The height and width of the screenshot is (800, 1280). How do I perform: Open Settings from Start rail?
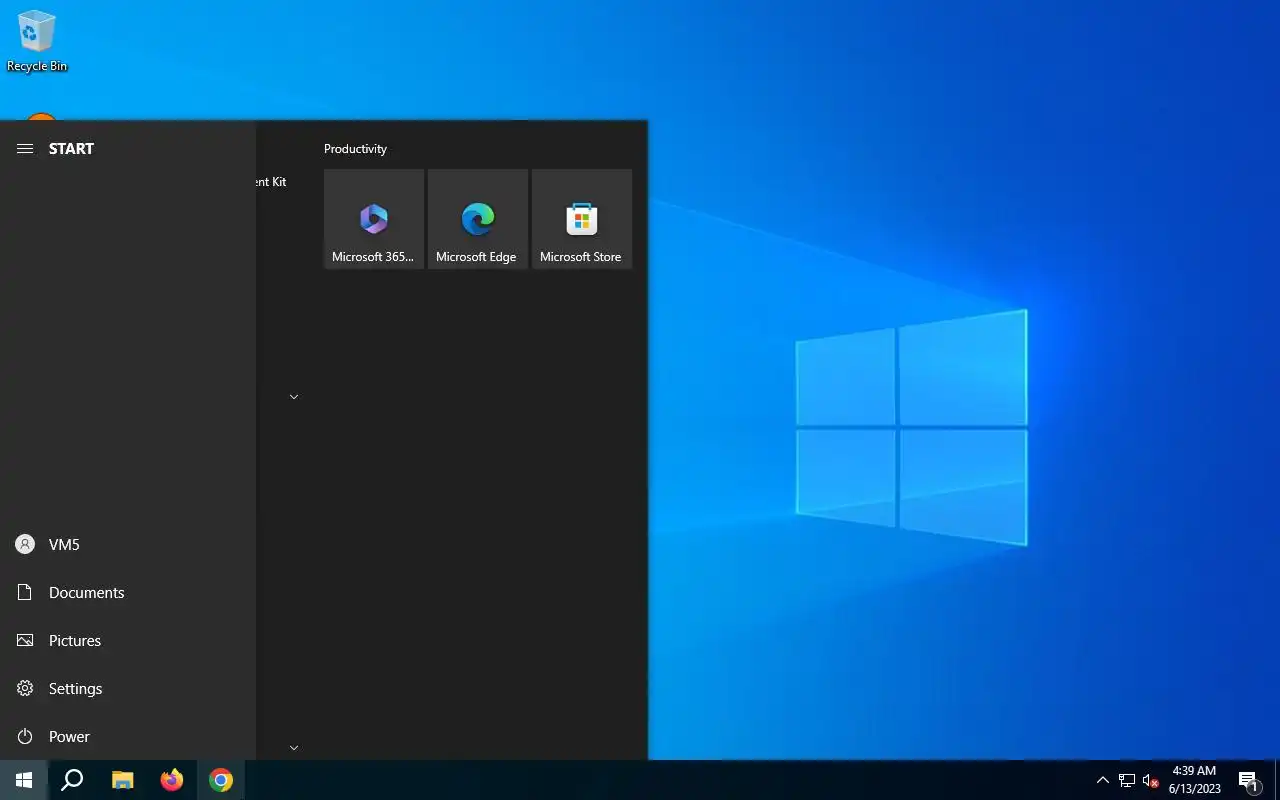pos(128,688)
